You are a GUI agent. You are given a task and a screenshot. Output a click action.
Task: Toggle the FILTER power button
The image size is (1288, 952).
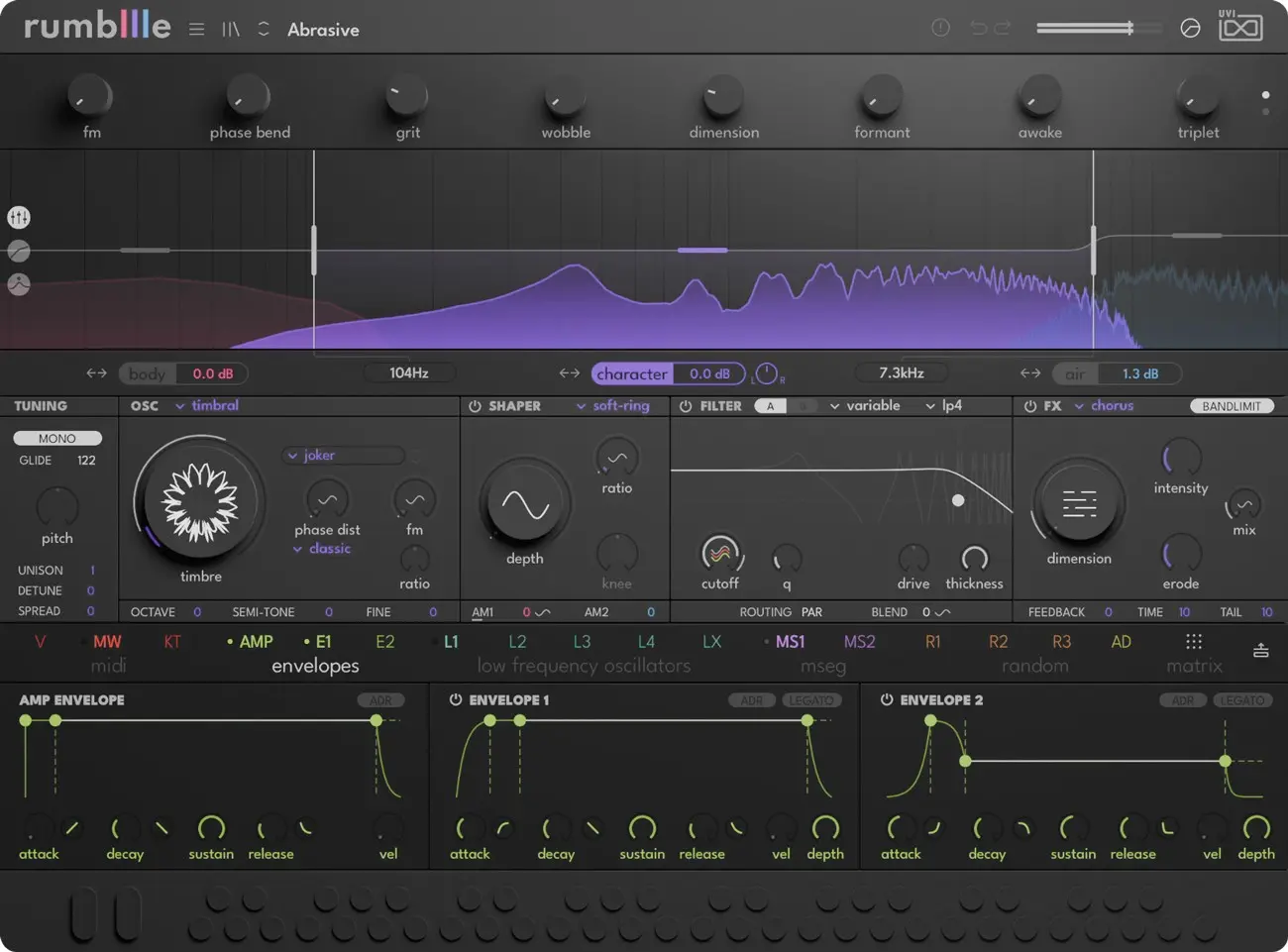pyautogui.click(x=686, y=406)
